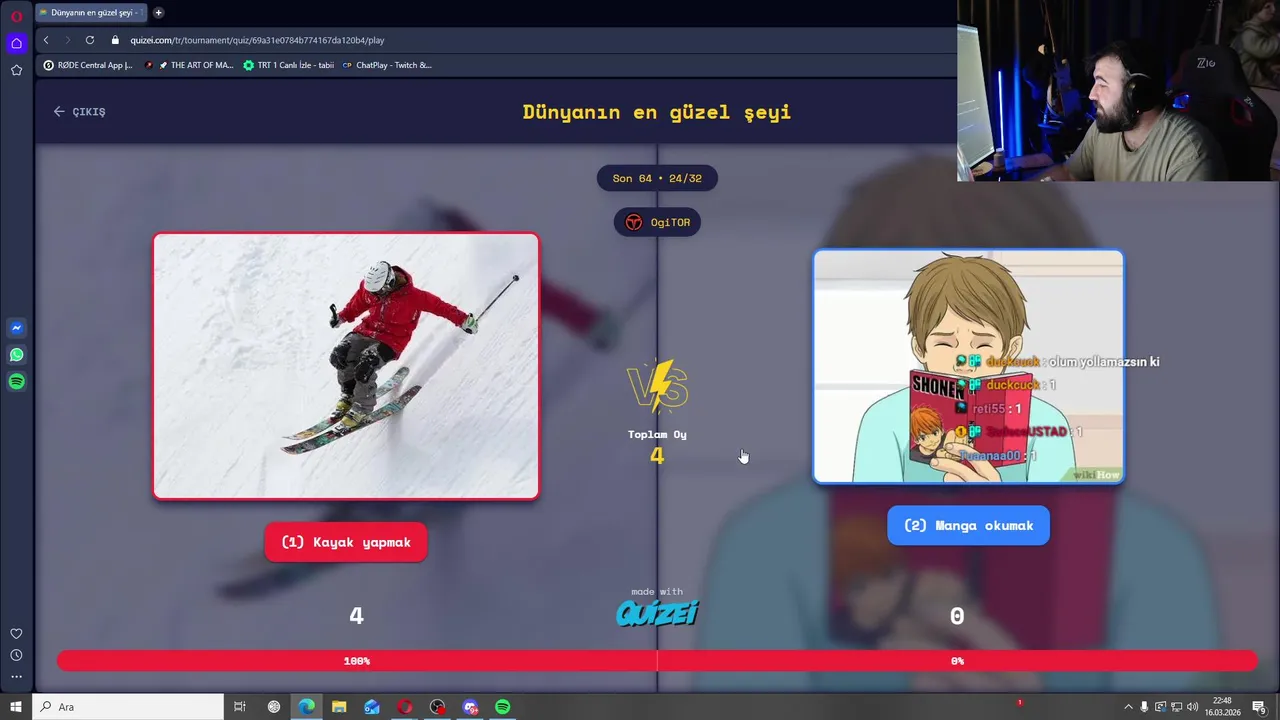Click the OgiTOR channel badge
Screen dimensions: 1280x720
[657, 222]
